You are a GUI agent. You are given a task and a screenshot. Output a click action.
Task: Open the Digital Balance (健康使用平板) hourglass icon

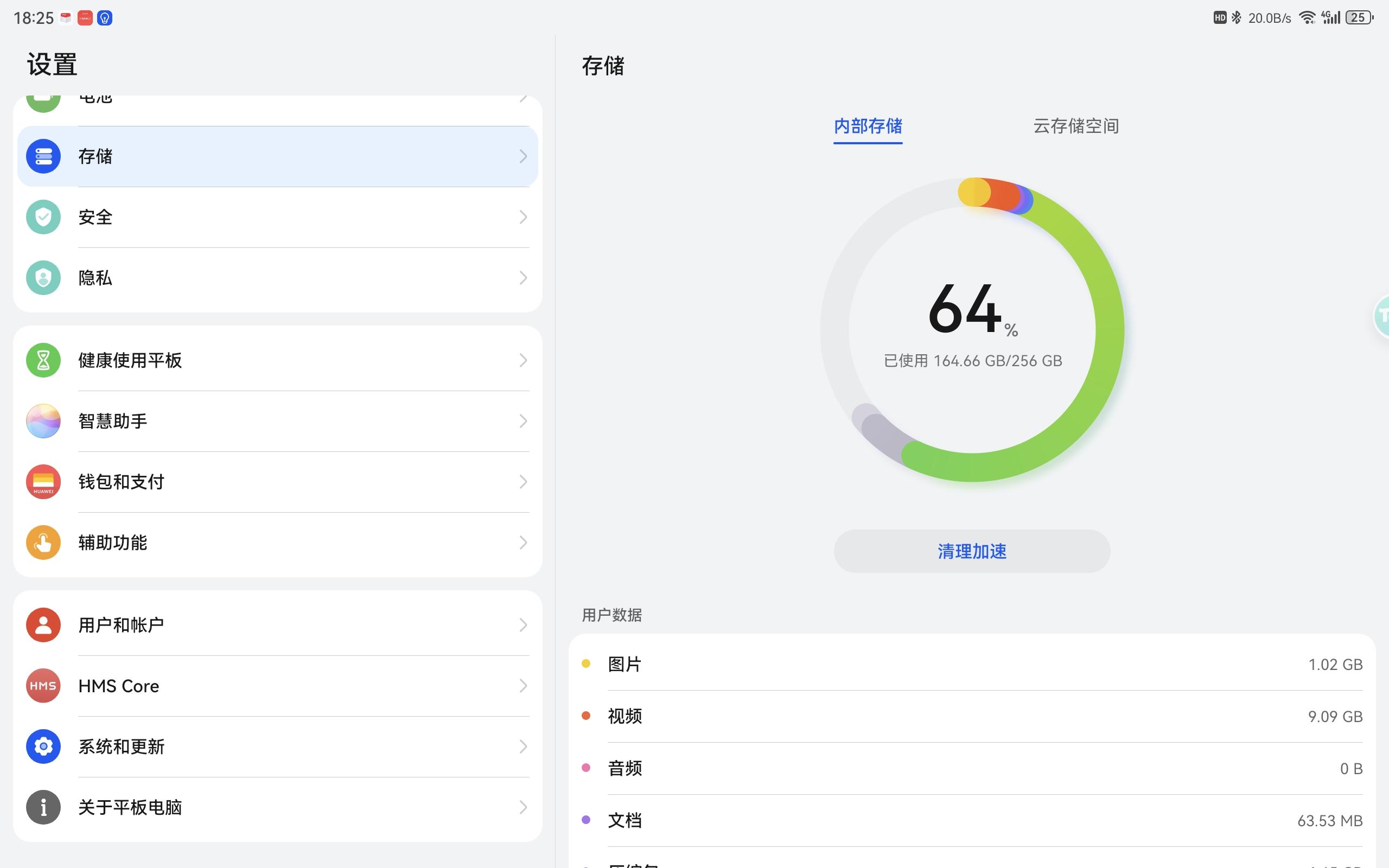click(43, 361)
